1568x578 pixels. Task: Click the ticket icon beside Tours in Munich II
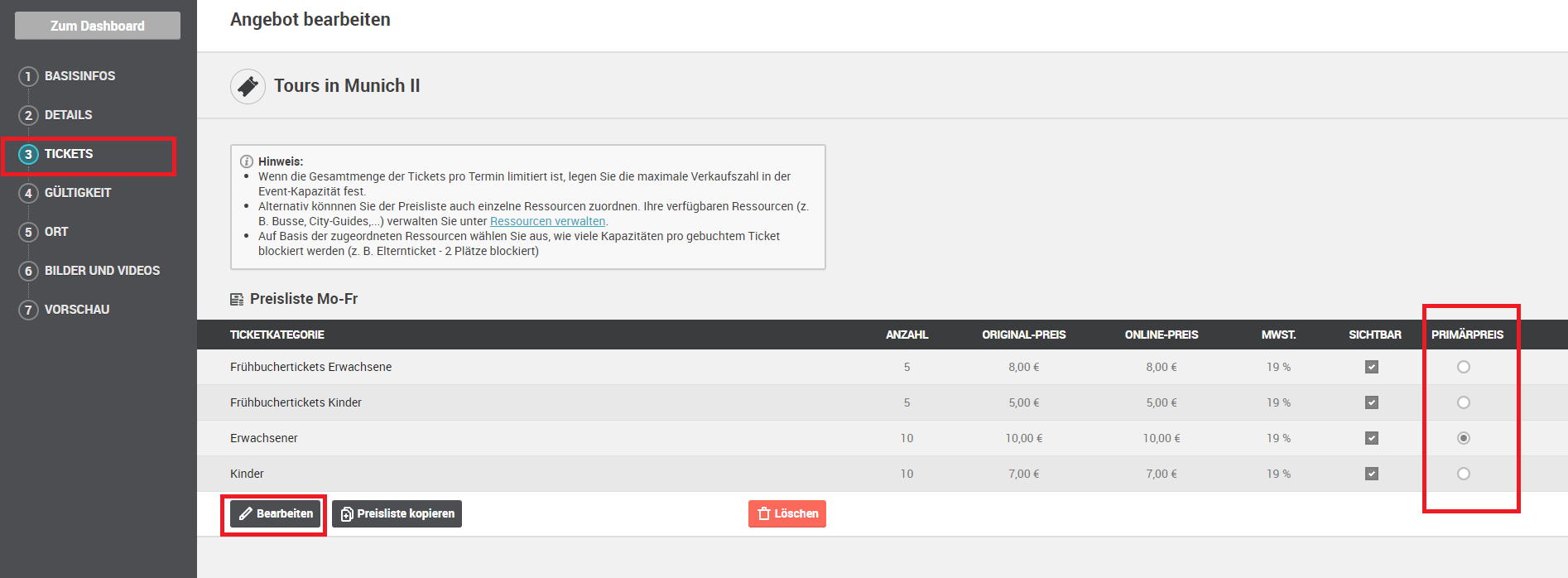click(x=248, y=86)
